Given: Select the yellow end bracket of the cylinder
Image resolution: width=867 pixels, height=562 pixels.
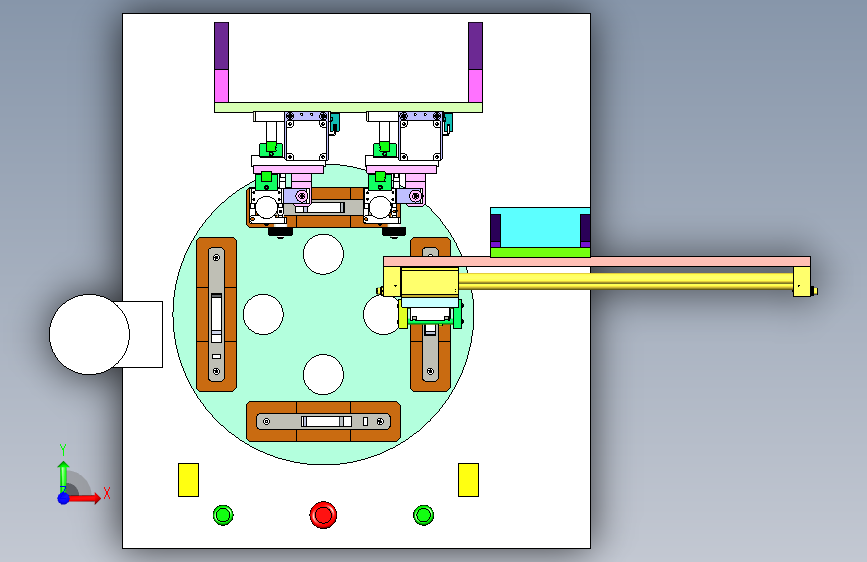Looking at the screenshot, I should 802,282.
